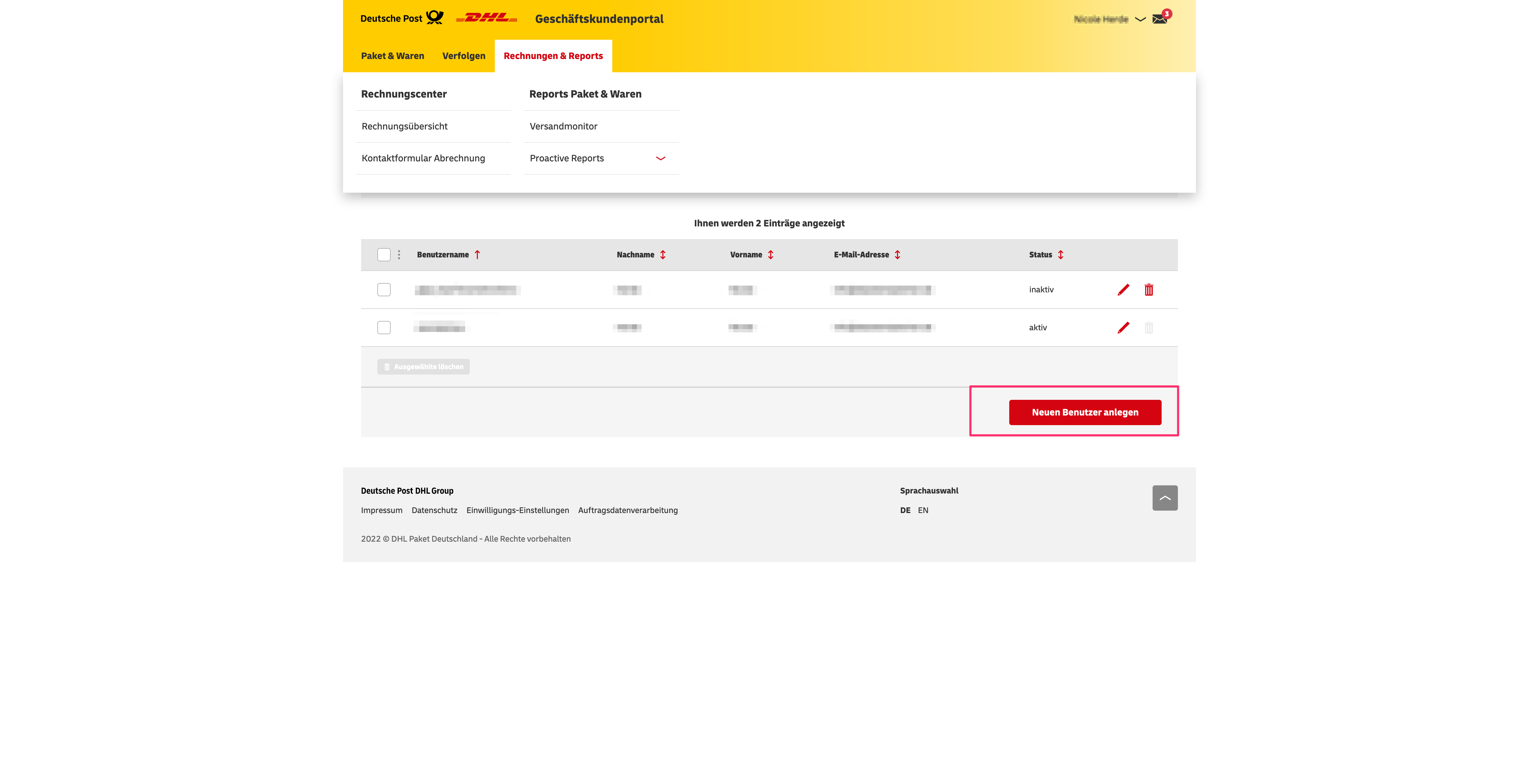1539x784 pixels.
Task: Switch language to EN
Action: click(x=922, y=510)
